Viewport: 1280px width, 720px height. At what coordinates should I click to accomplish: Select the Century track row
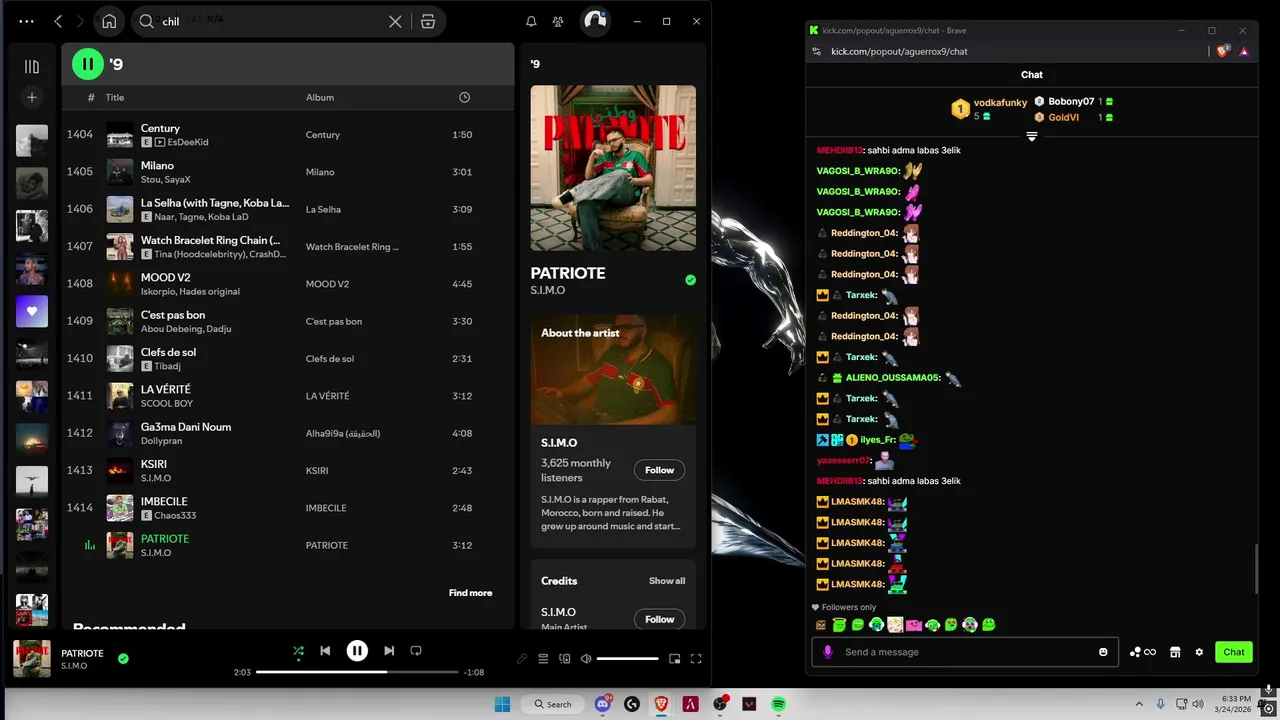287,134
